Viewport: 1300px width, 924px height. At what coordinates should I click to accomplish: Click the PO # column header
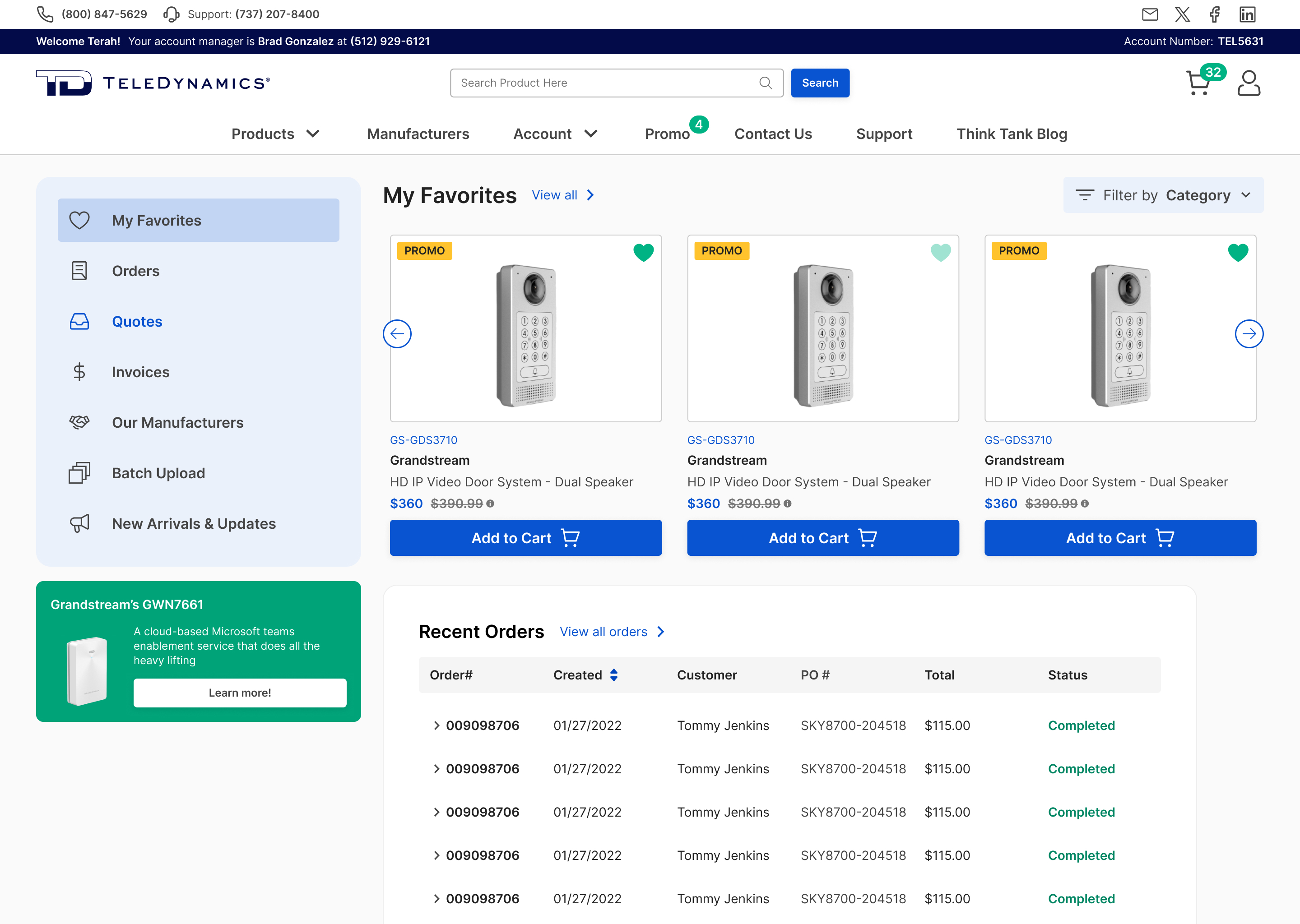pos(814,675)
